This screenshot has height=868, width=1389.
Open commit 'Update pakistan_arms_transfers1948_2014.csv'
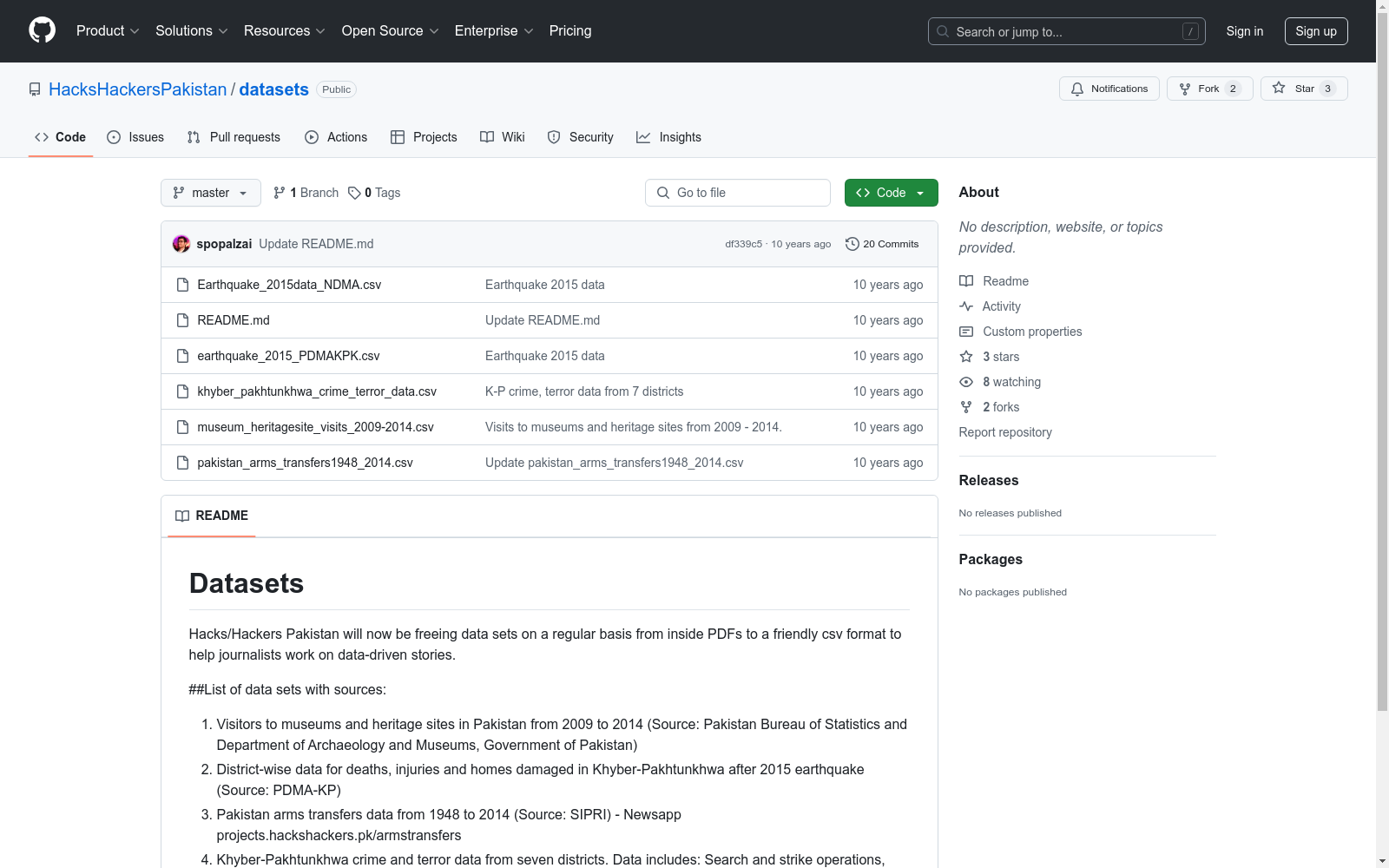(615, 463)
